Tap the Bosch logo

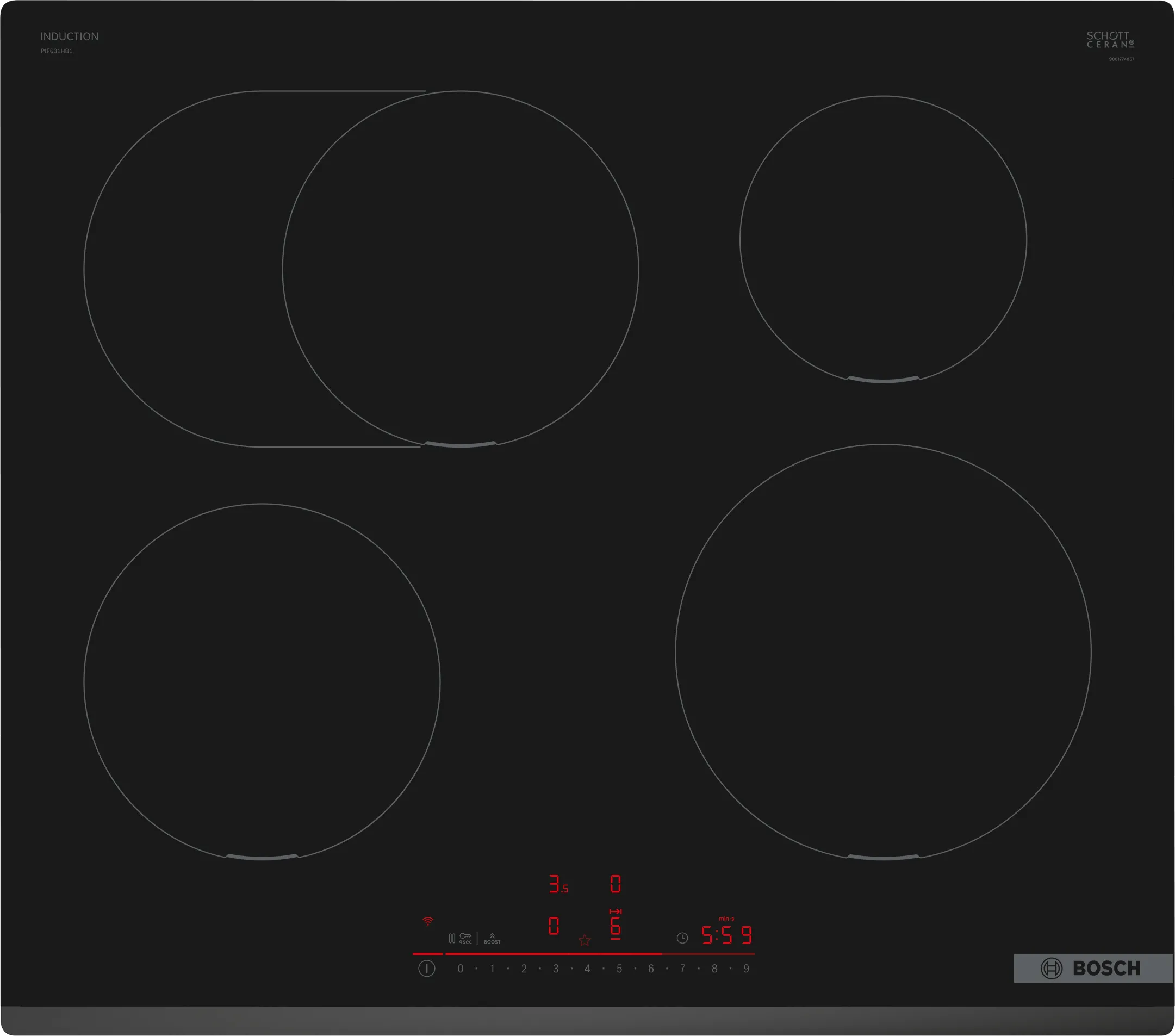pyautogui.click(x=1103, y=967)
